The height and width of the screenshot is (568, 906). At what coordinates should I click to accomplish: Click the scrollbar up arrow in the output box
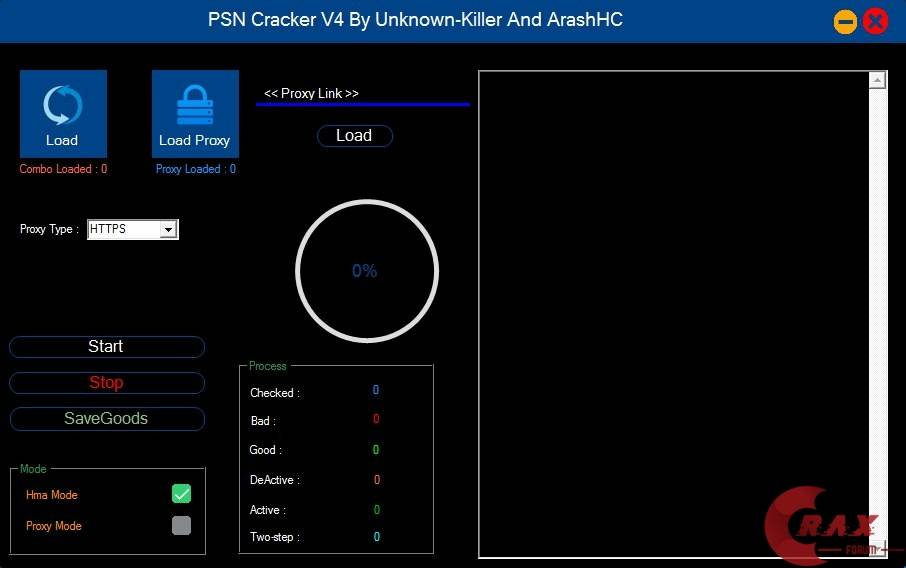pyautogui.click(x=877, y=80)
